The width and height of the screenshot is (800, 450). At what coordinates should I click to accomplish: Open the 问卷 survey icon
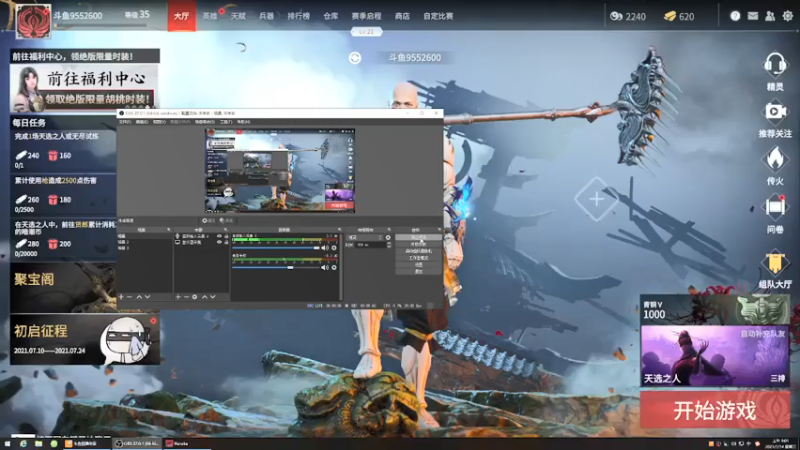[775, 207]
